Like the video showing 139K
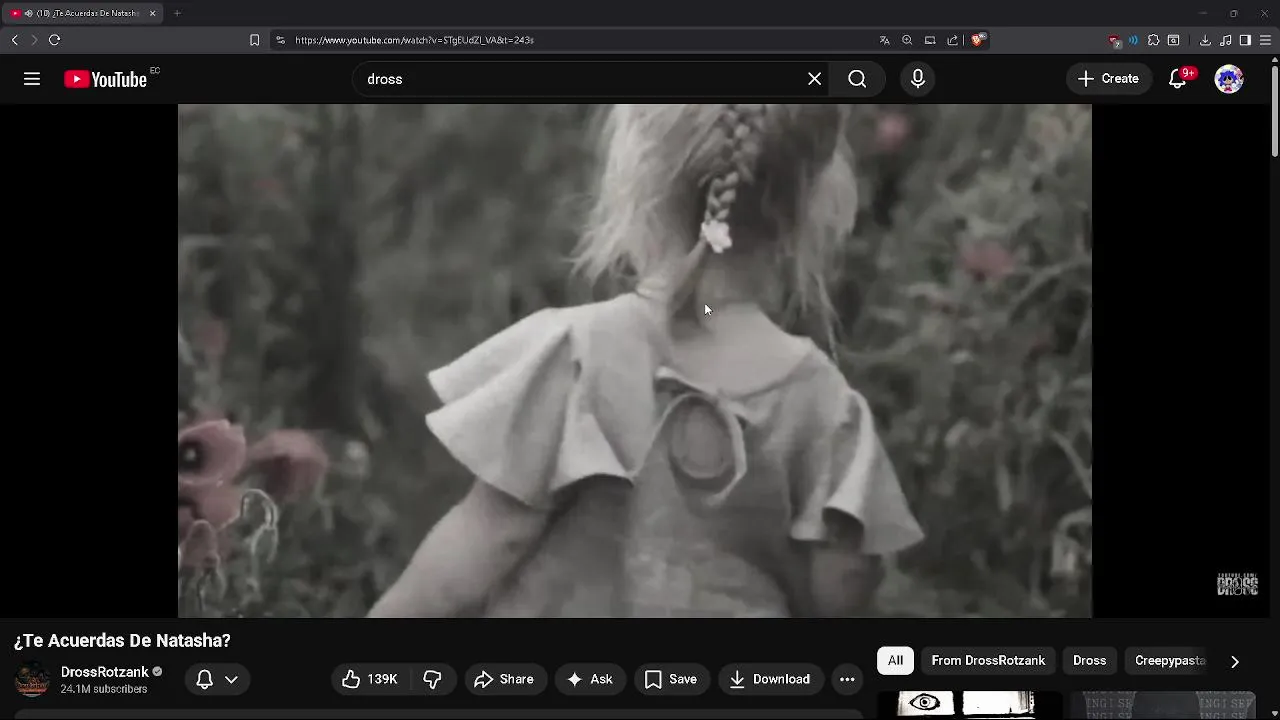This screenshot has height=720, width=1280. point(370,679)
